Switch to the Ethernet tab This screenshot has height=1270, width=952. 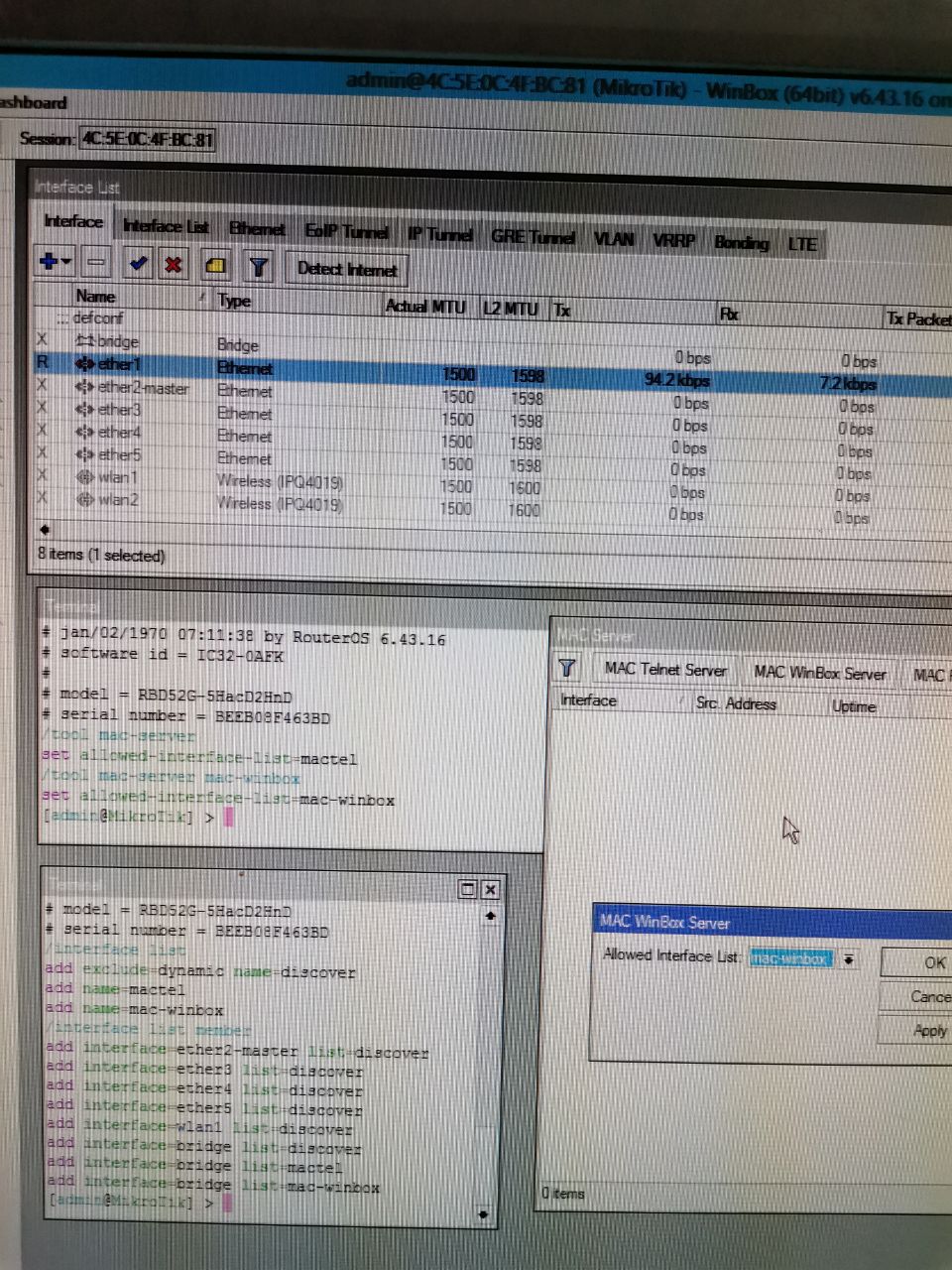point(257,229)
